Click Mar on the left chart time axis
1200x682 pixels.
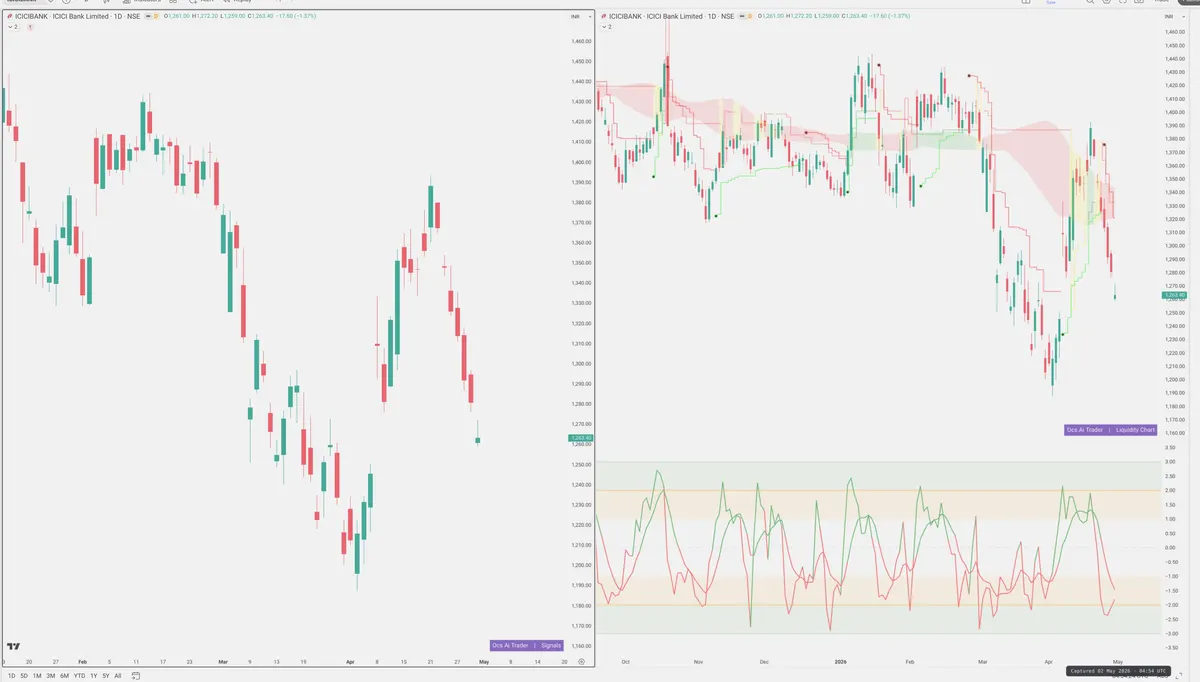coord(224,662)
